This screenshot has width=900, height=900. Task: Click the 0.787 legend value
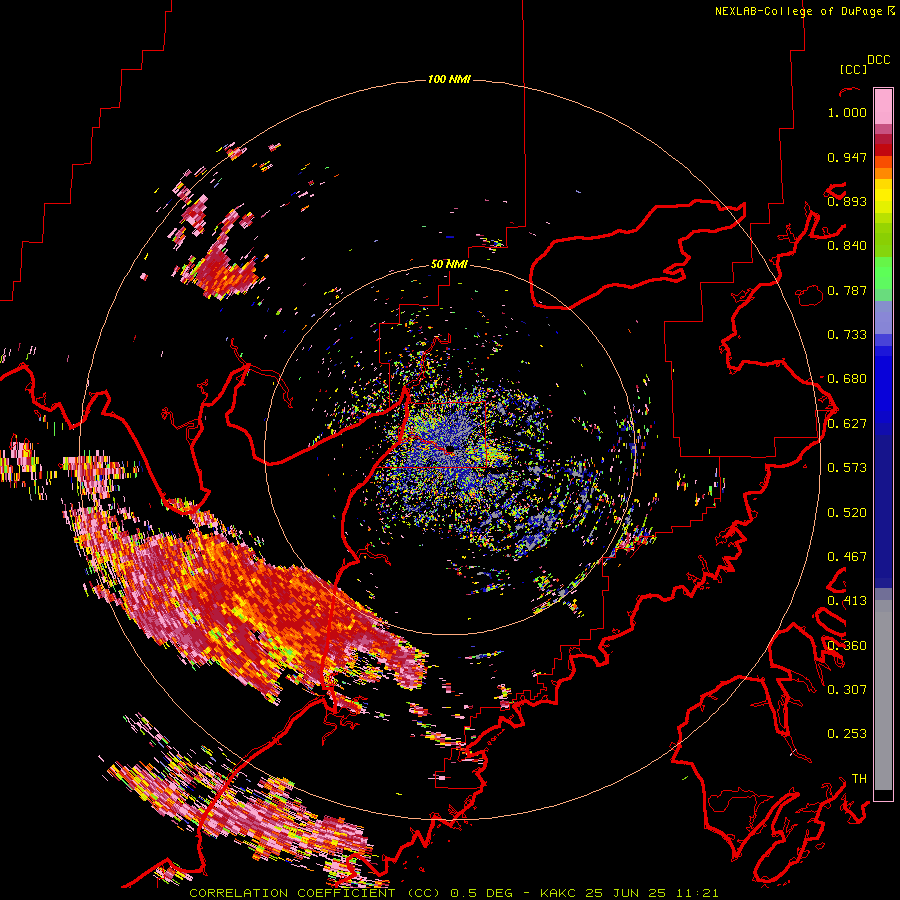click(847, 290)
